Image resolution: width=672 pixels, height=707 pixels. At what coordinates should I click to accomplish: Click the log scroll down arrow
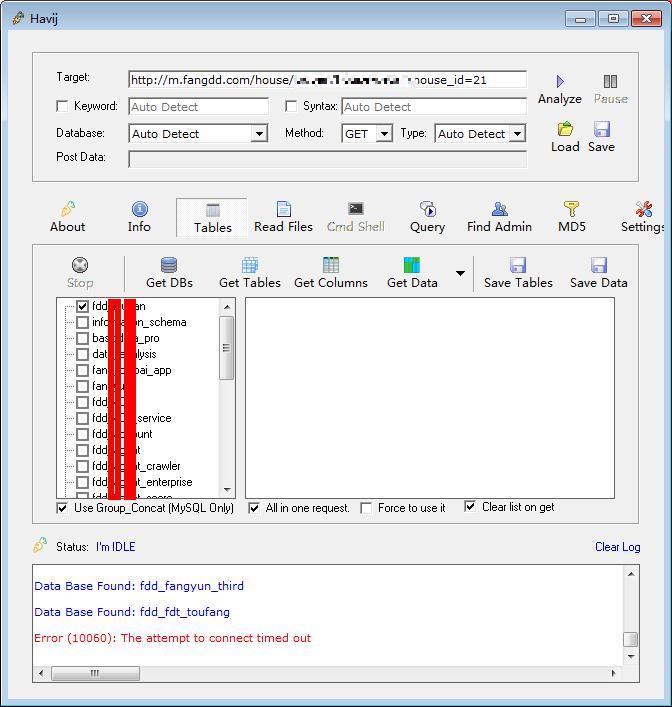click(631, 656)
